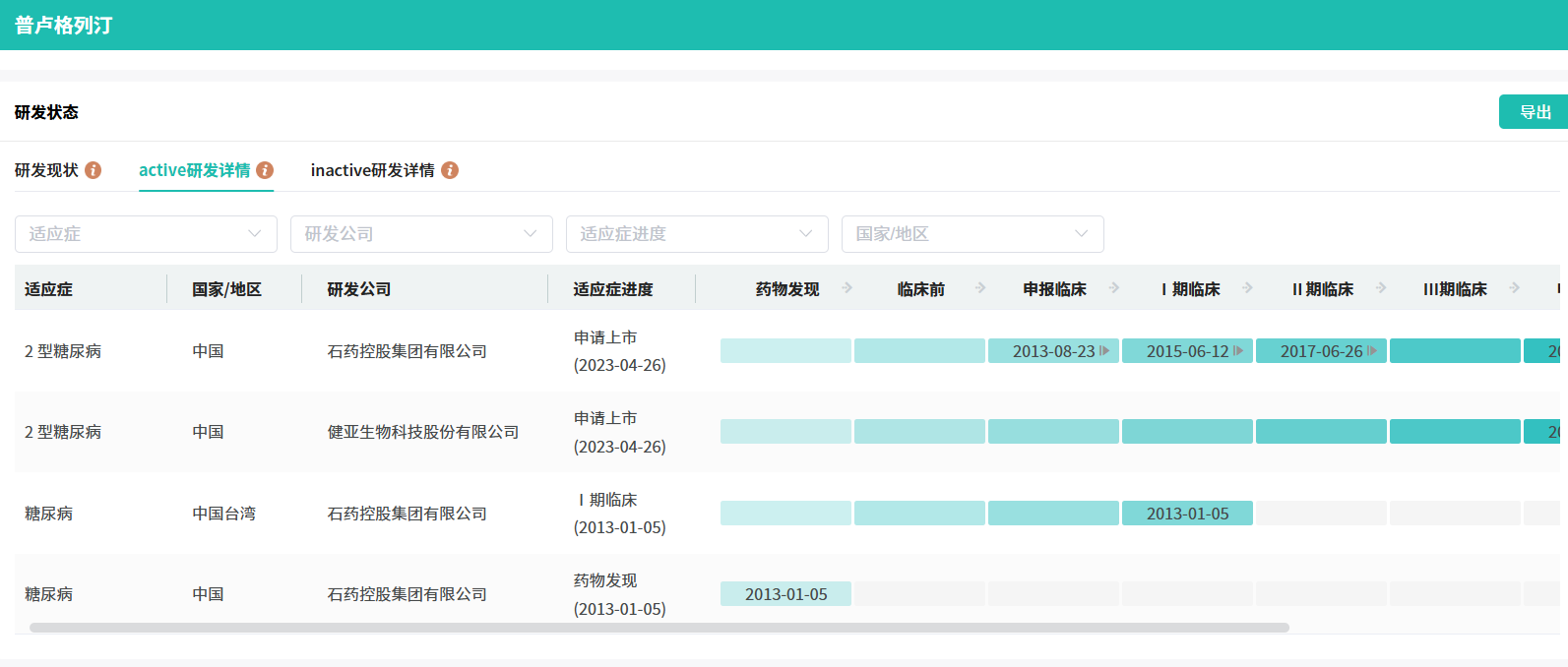Click arrow icon after I期临床 column header
1568x667 pixels.
(x=1247, y=288)
